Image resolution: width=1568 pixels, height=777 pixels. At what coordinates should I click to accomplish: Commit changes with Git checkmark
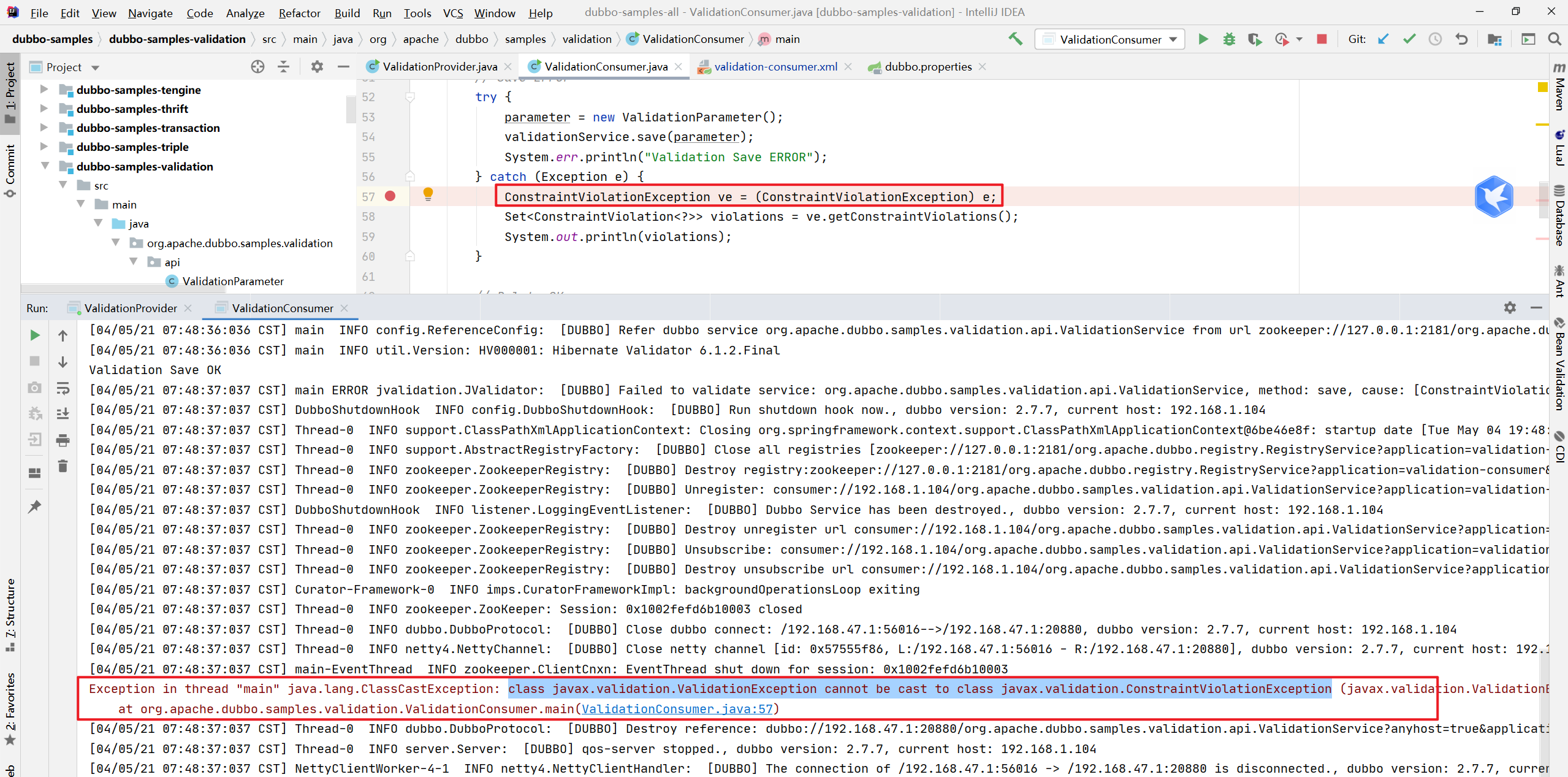click(1409, 39)
